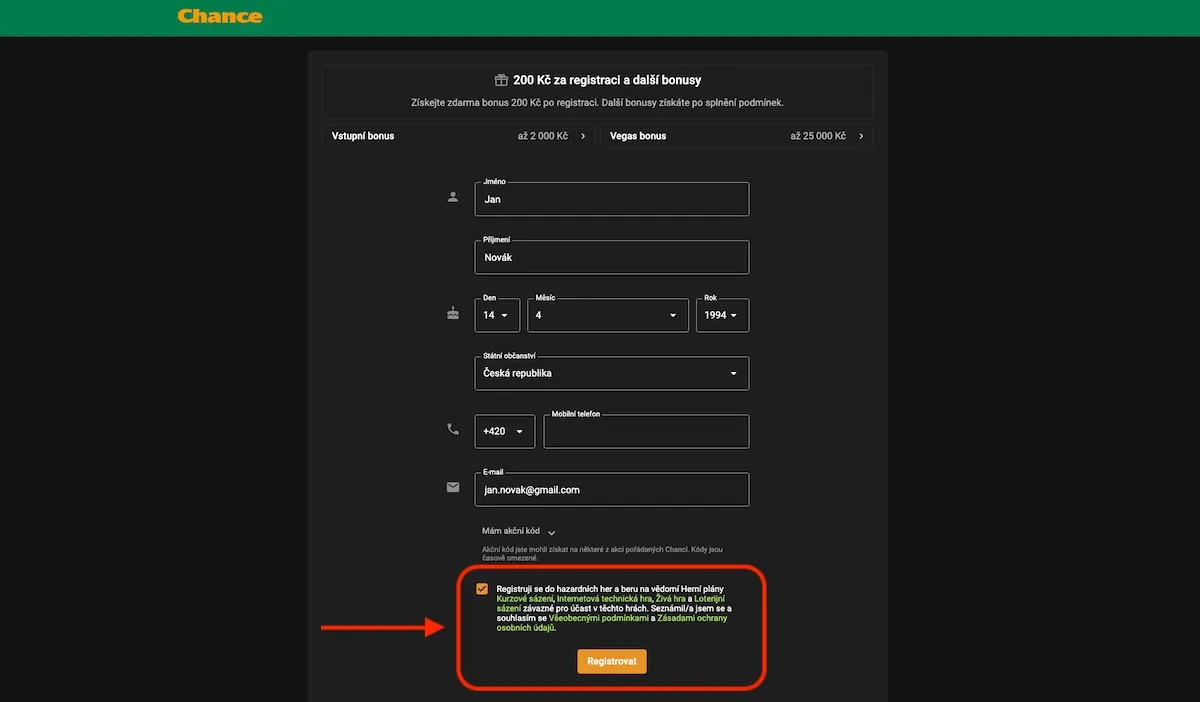This screenshot has width=1200, height=702.
Task: Click the envelope icon next to E-mail
Action: coord(453,487)
